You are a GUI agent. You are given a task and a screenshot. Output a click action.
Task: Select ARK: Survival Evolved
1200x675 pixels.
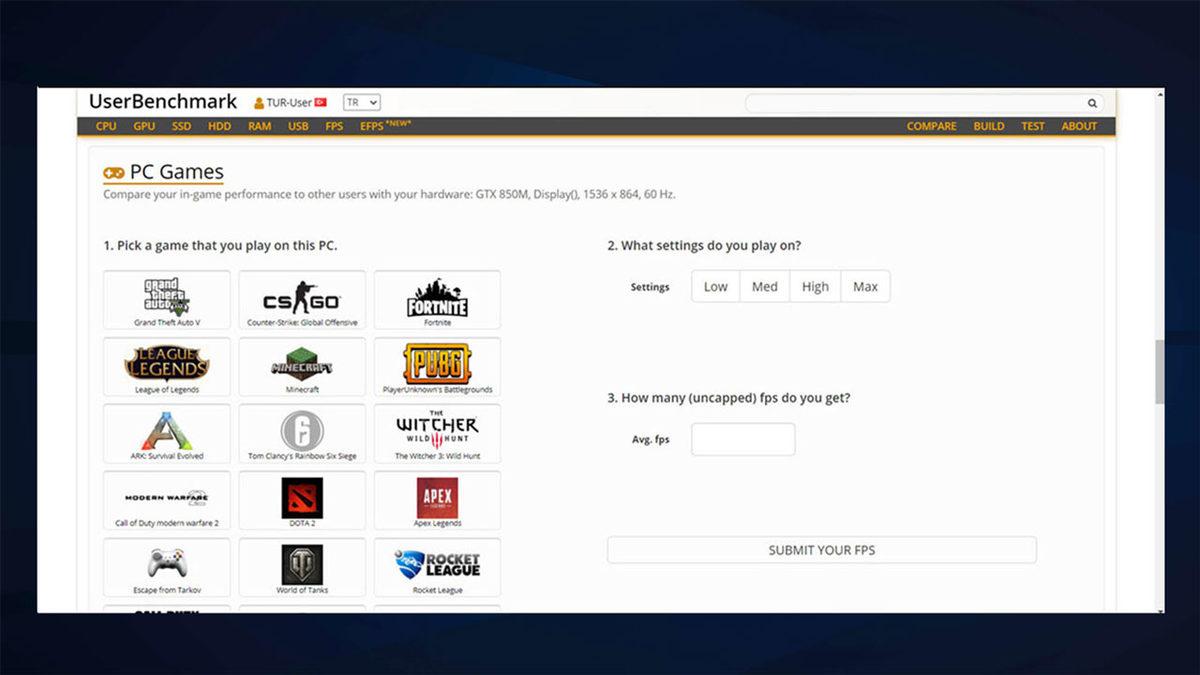coord(166,434)
